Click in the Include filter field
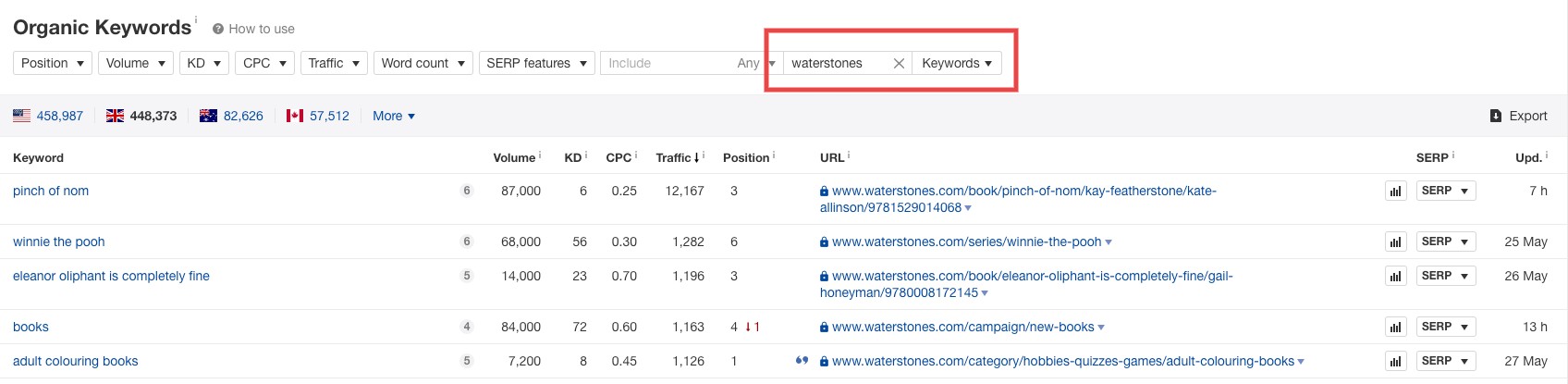Screen dimensions: 1568x384 (x=666, y=63)
